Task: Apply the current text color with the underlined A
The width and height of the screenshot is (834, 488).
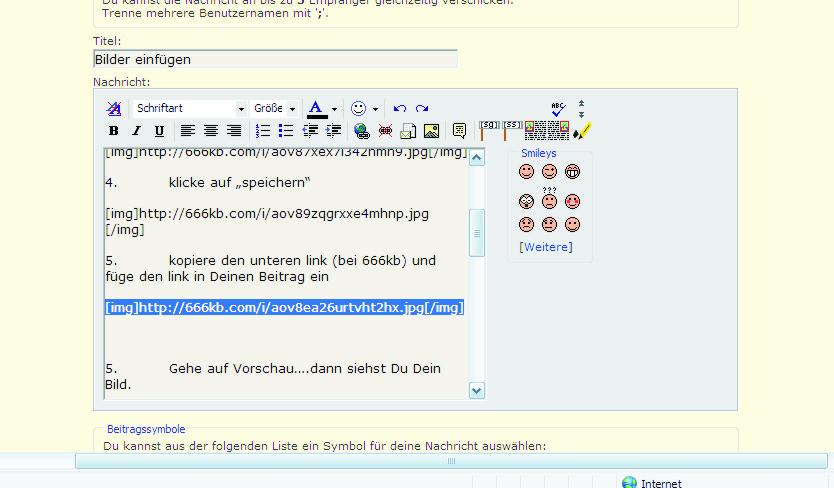Action: click(317, 109)
